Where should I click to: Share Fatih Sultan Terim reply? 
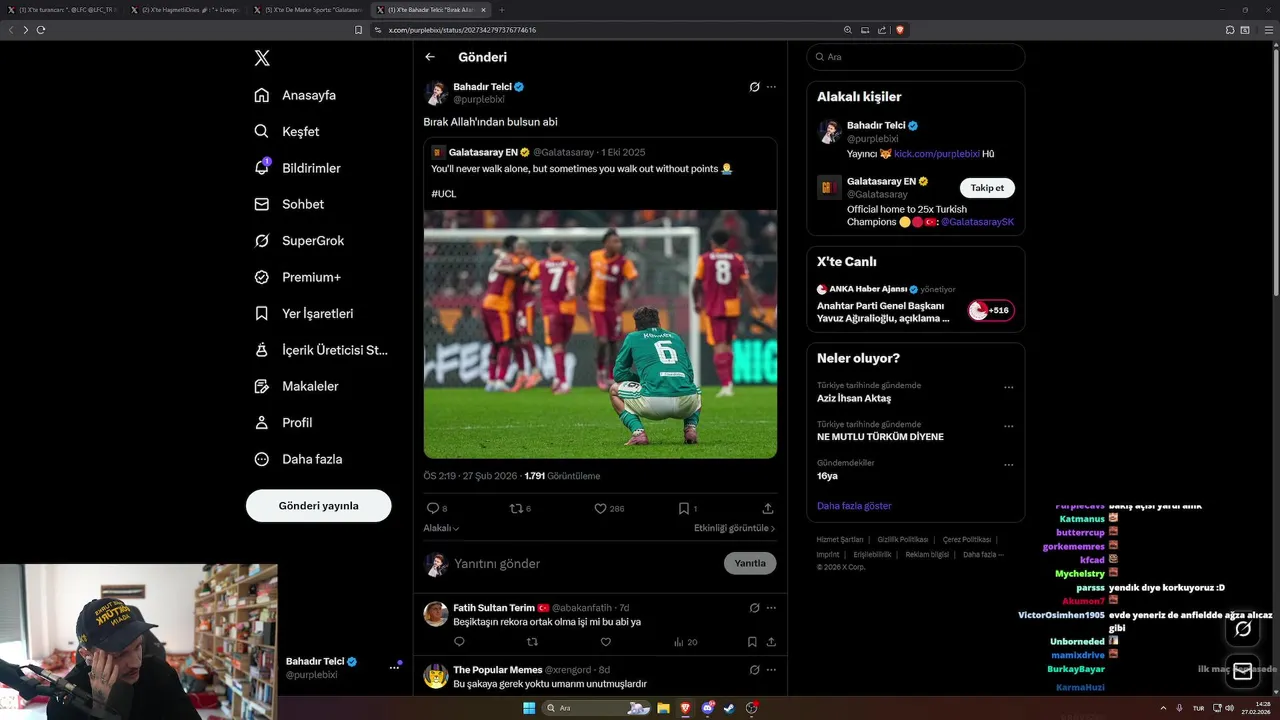click(x=770, y=642)
